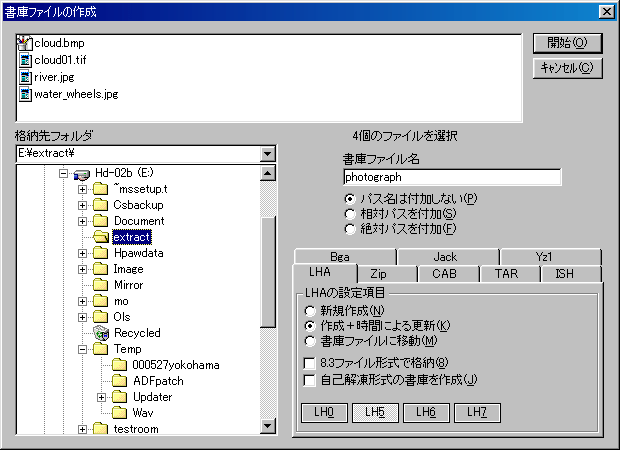This screenshot has width=620, height=450.
Task: Click the folder tree scroll down arrow
Action: 268,426
